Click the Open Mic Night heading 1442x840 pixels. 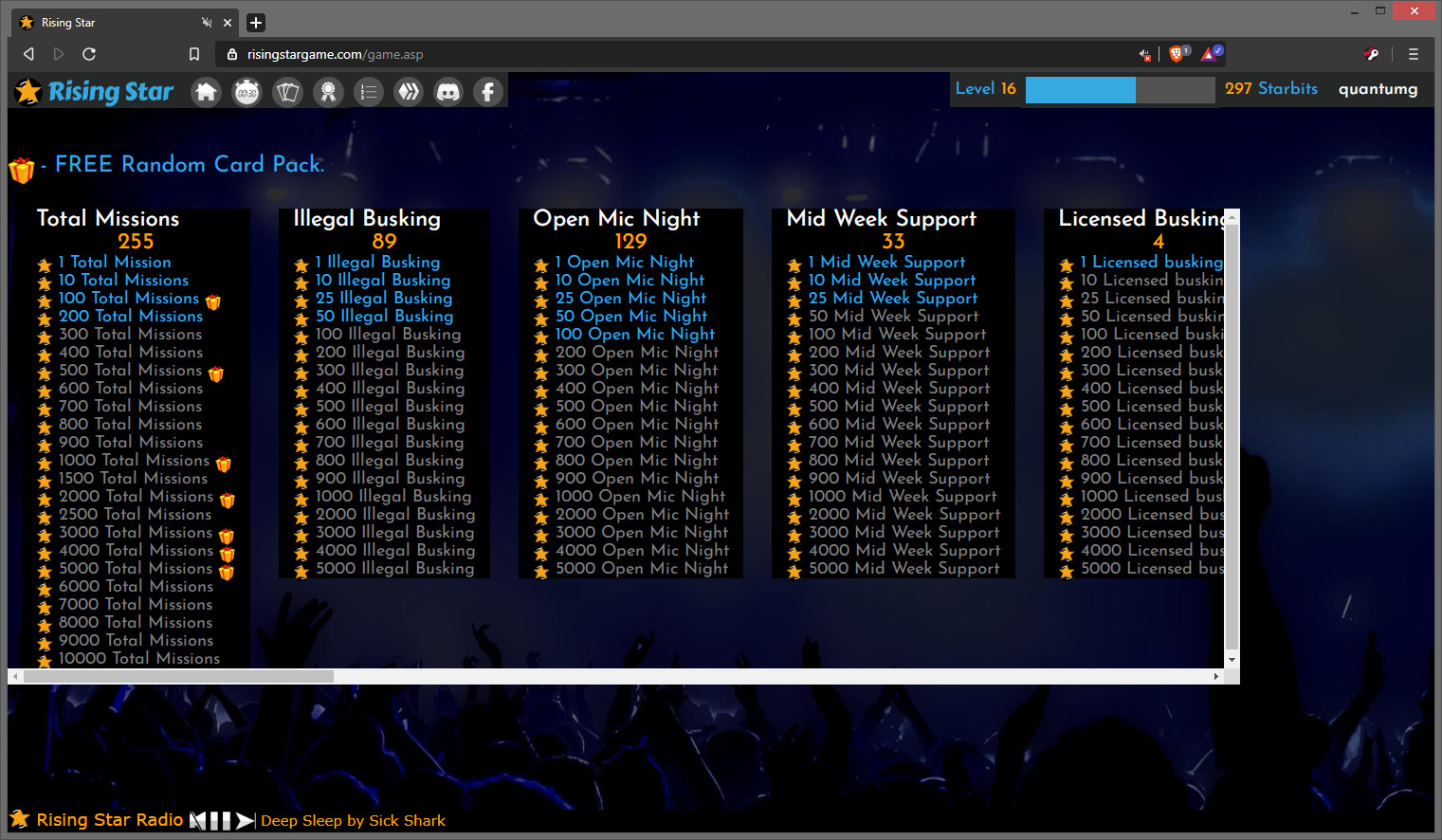pos(616,218)
